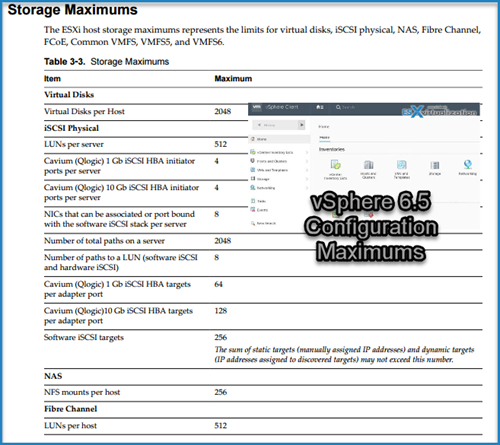The image size is (500, 445).
Task: Click "NICs that can be associated" row label
Action: (119, 219)
